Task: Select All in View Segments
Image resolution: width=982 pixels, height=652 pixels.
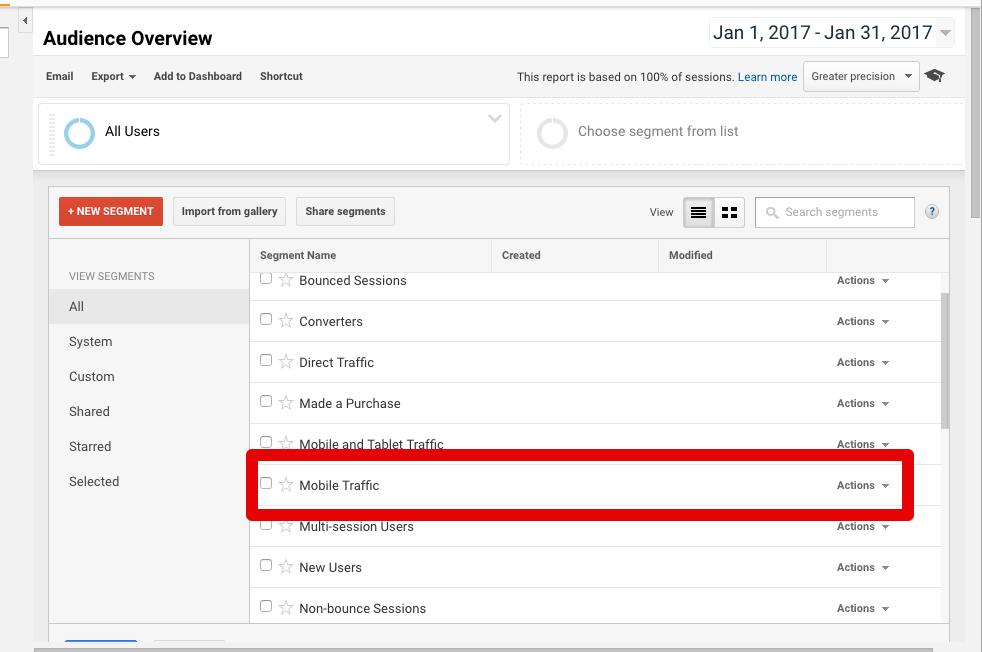Action: point(149,306)
